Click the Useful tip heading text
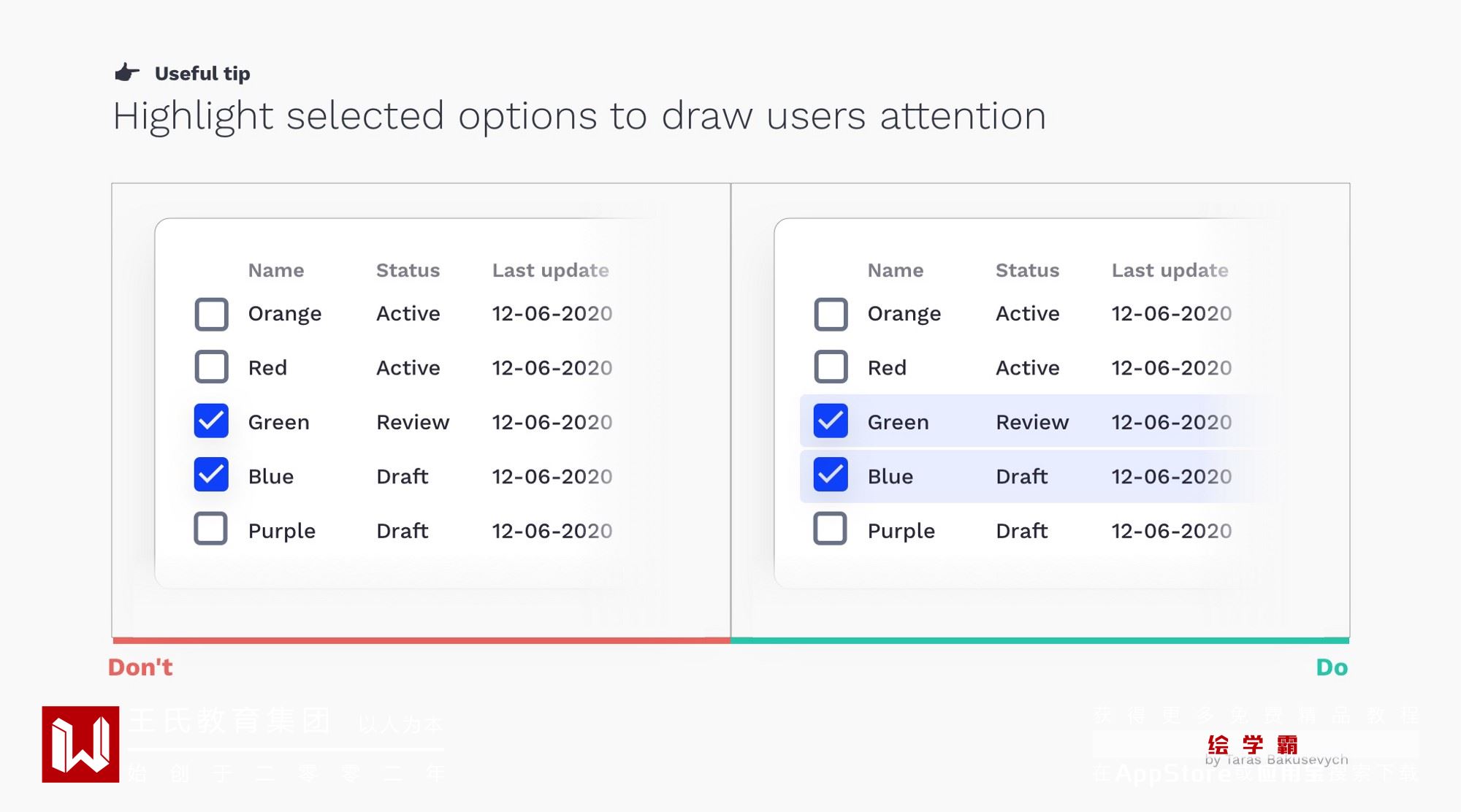This screenshot has width=1461, height=812. (202, 74)
